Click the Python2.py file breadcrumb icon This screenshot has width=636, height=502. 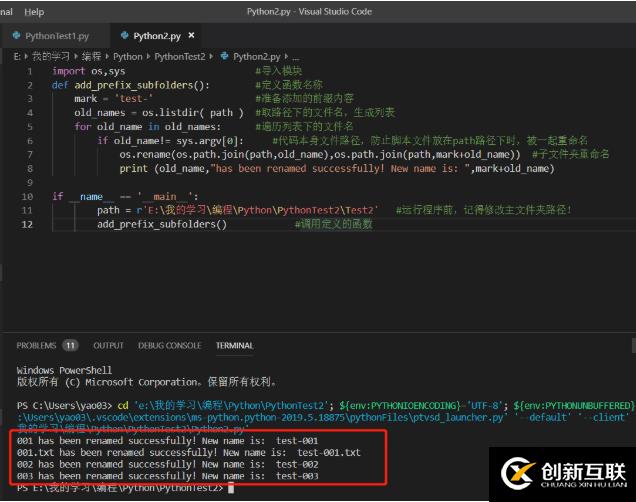click(x=224, y=57)
